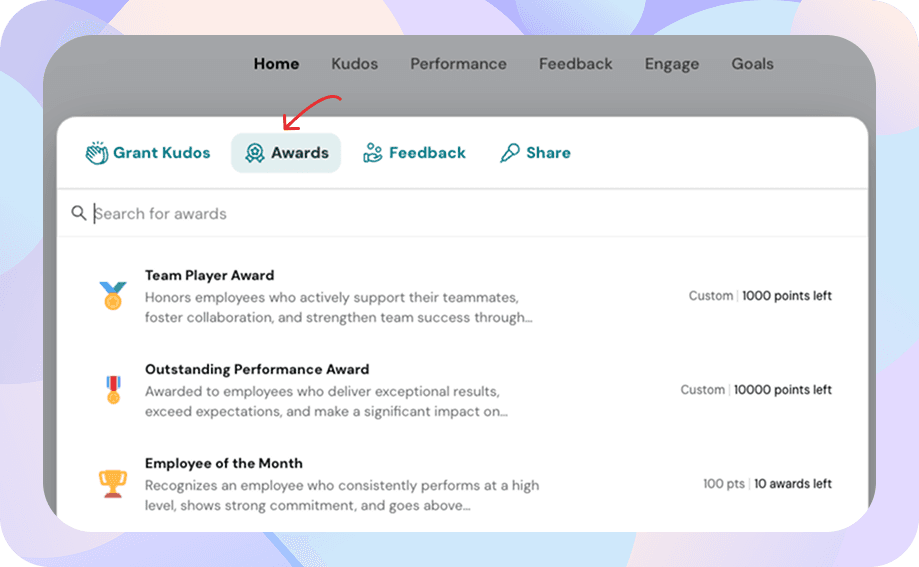Screen dimensions: 919x567
Task: Select the Employee of the Month title
Action: [x=224, y=463]
